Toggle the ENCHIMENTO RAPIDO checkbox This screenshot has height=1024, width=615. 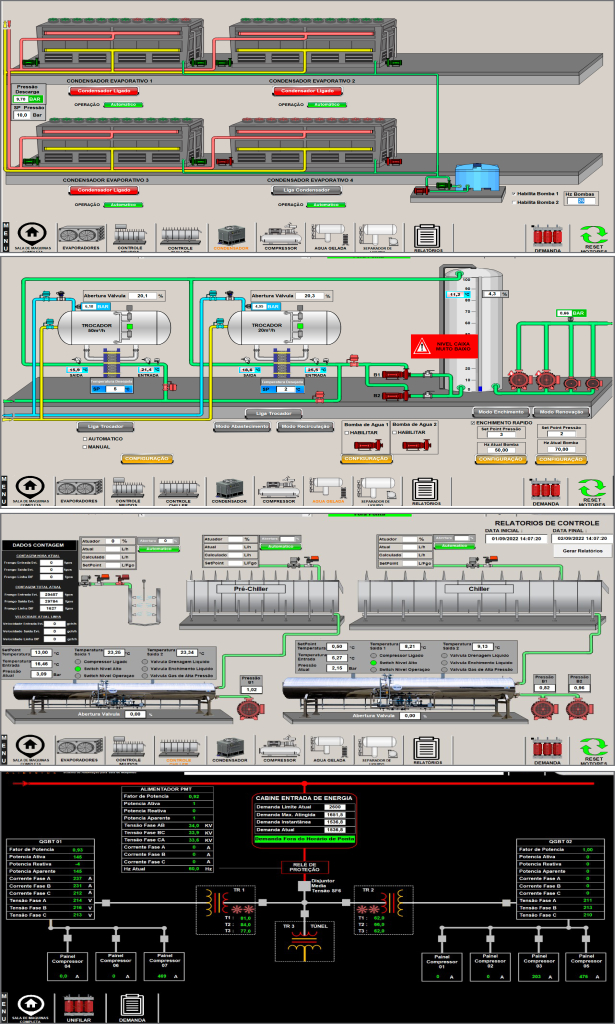coord(473,423)
